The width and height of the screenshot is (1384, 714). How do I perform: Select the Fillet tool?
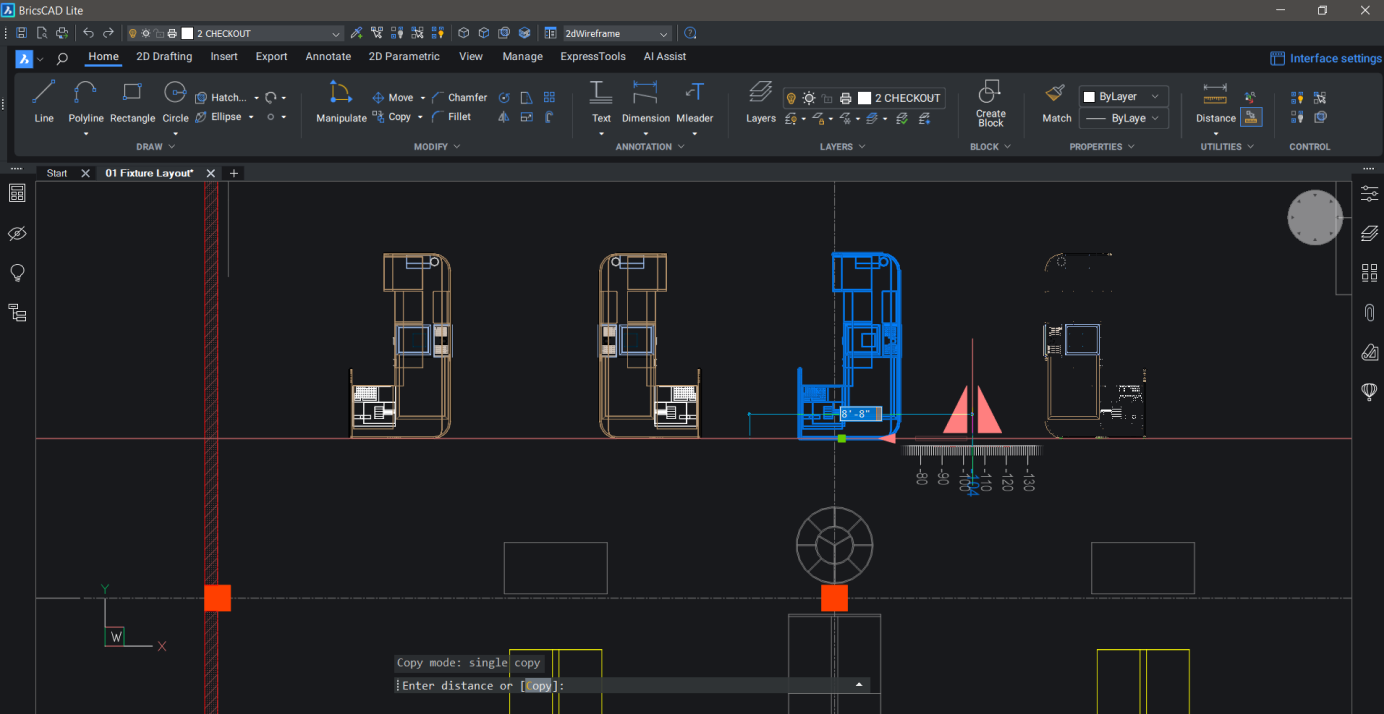click(x=455, y=116)
